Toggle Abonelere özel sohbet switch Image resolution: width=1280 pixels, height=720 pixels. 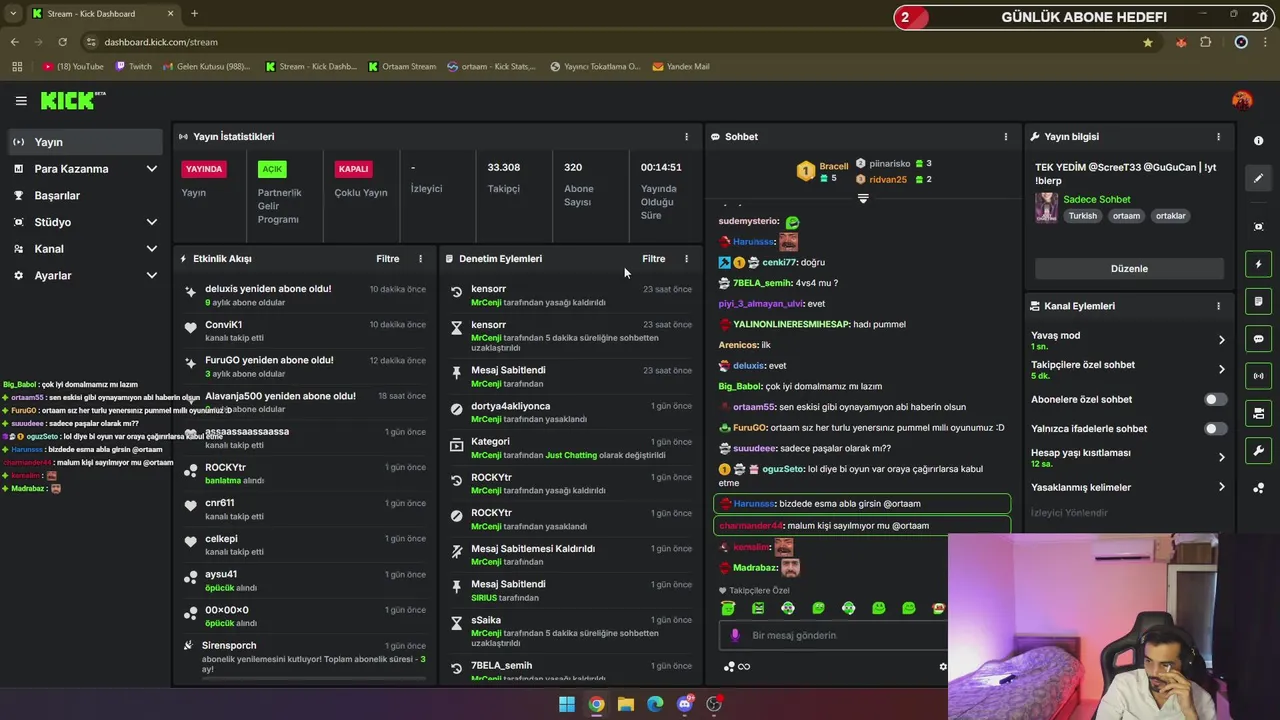[x=1215, y=399]
